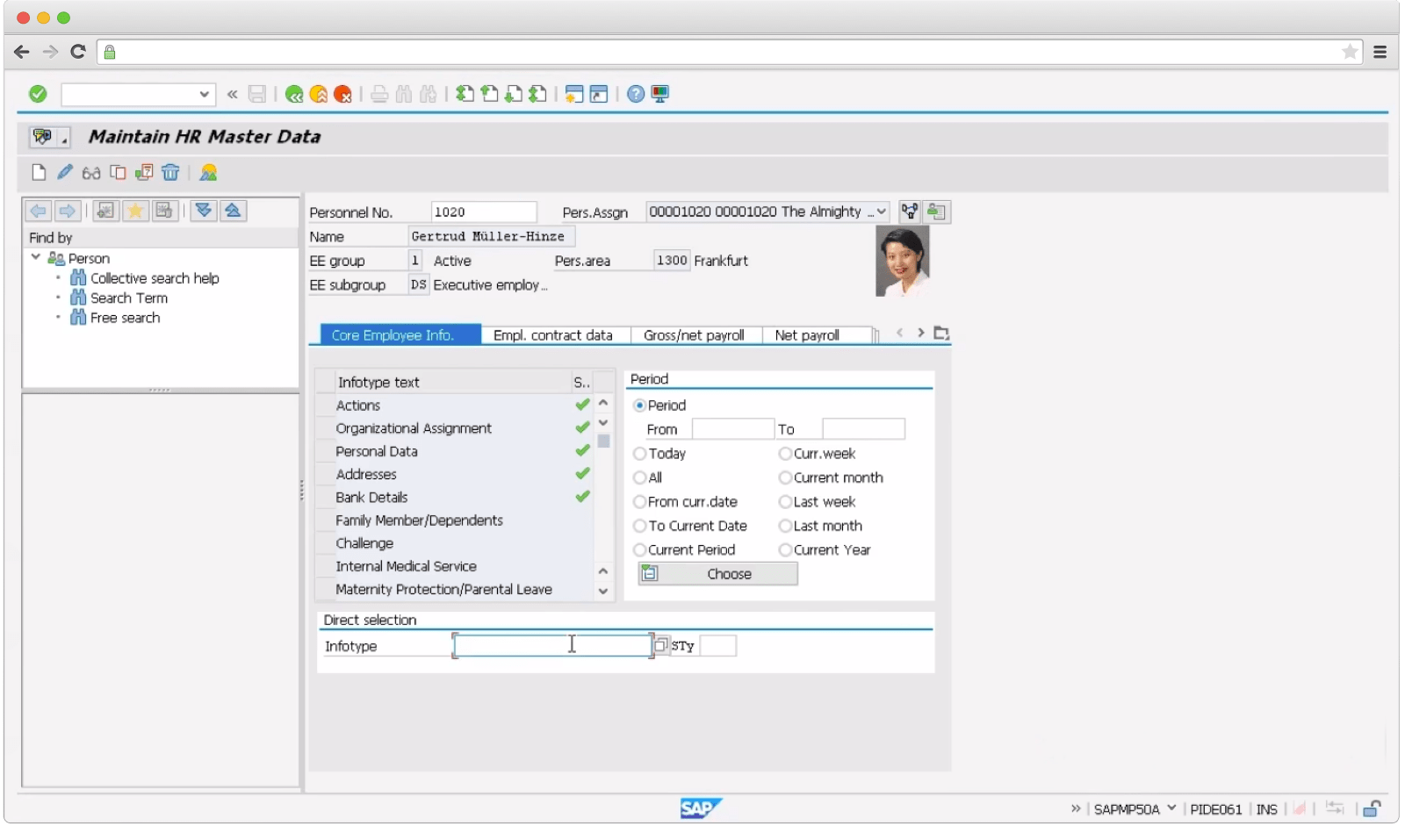This screenshot has height=840, width=1405.
Task: Select the Current Year radio button
Action: (x=785, y=549)
